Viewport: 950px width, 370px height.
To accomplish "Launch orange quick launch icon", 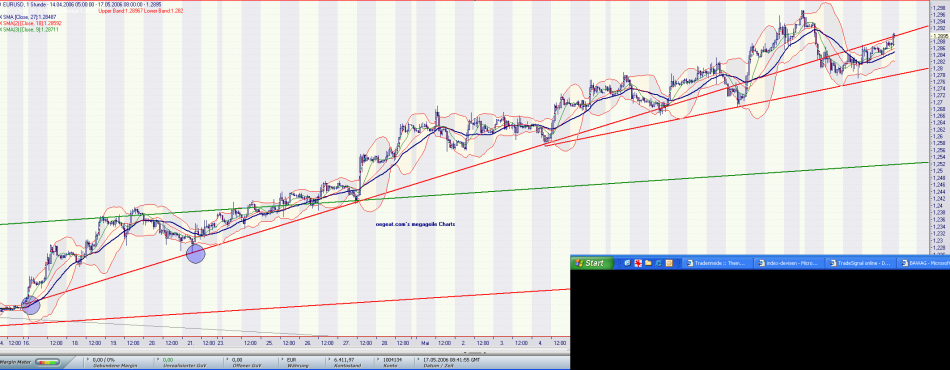I will [669, 263].
